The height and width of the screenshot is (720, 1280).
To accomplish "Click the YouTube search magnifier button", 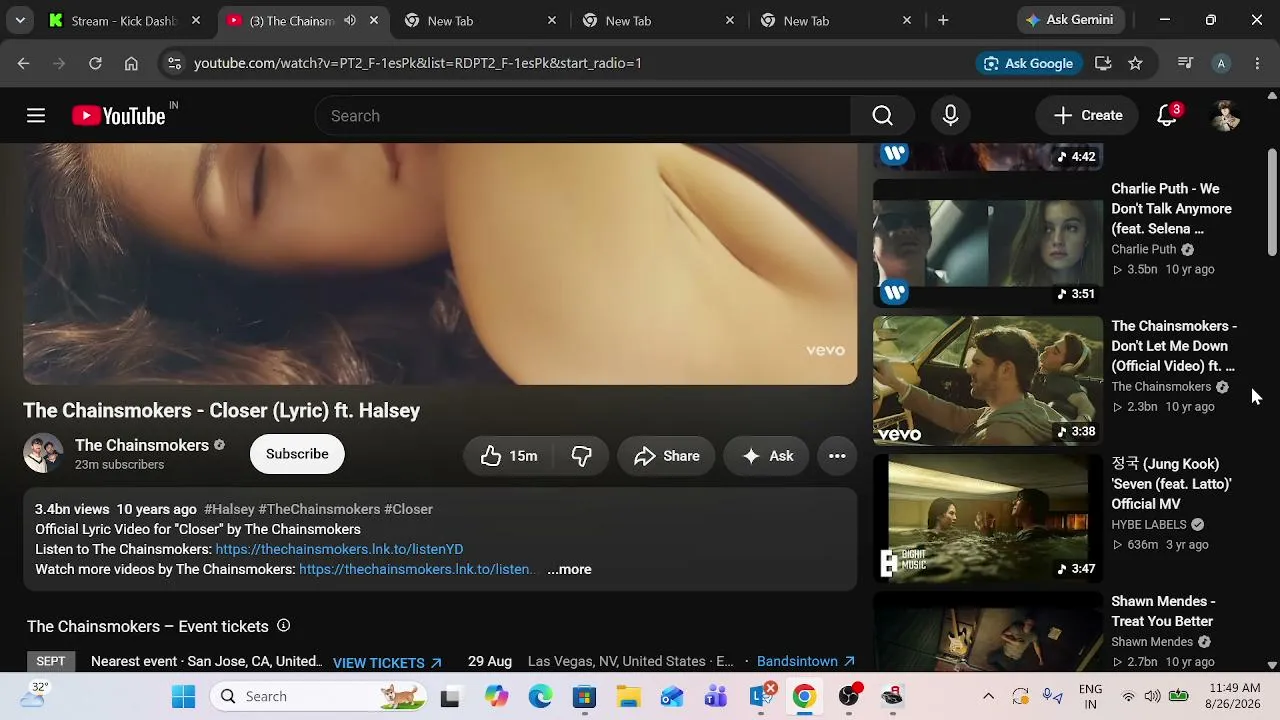I will [882, 116].
